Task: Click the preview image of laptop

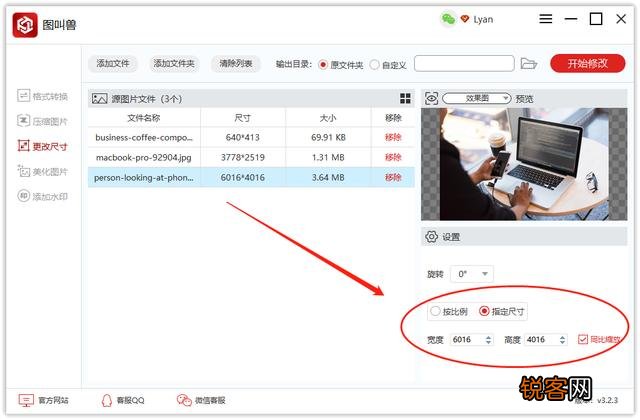Action: [x=524, y=164]
